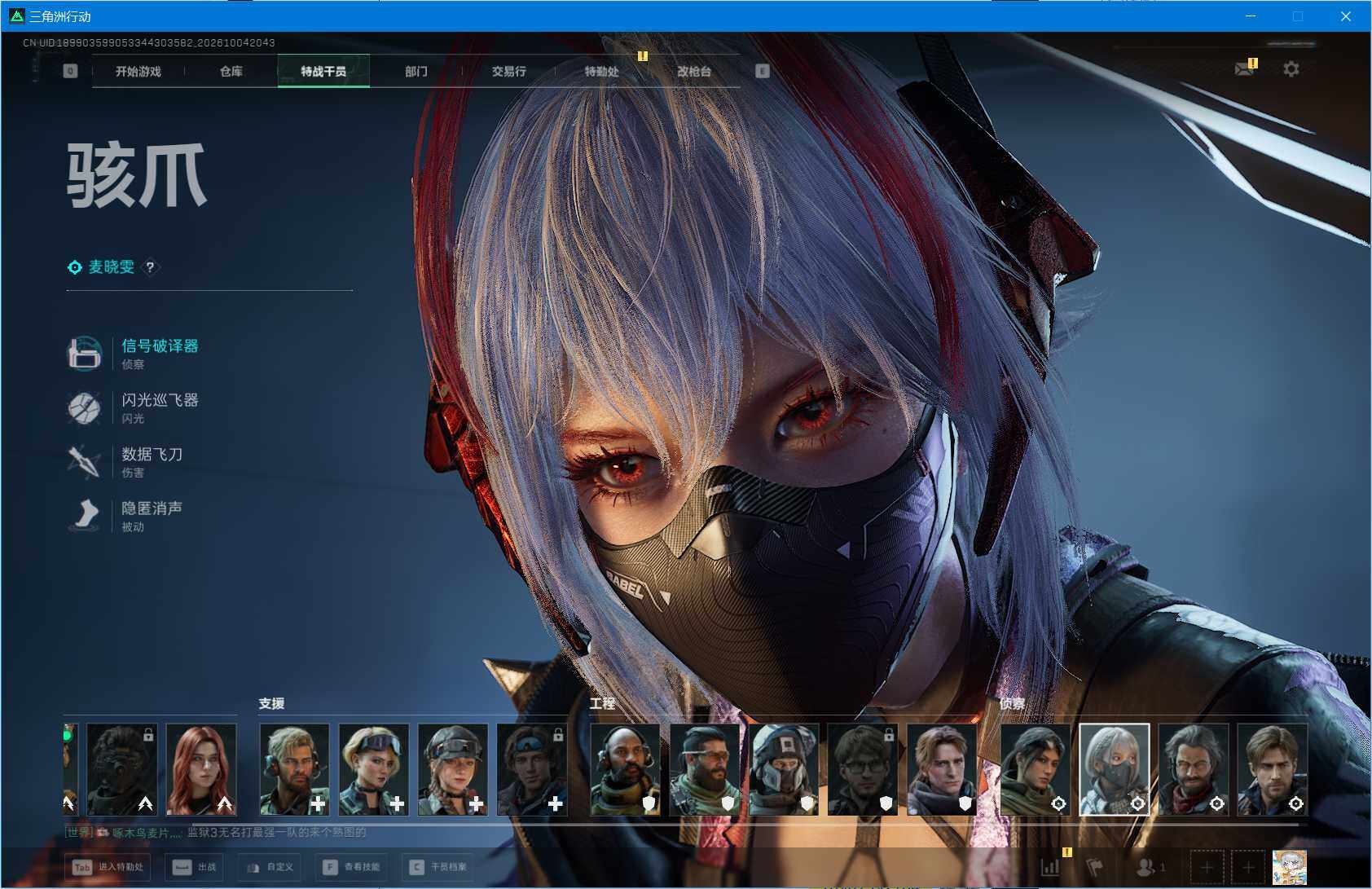Image resolution: width=1372 pixels, height=889 pixels.
Task: Select the 闪光巡飞器 skill icon
Action: (x=84, y=407)
